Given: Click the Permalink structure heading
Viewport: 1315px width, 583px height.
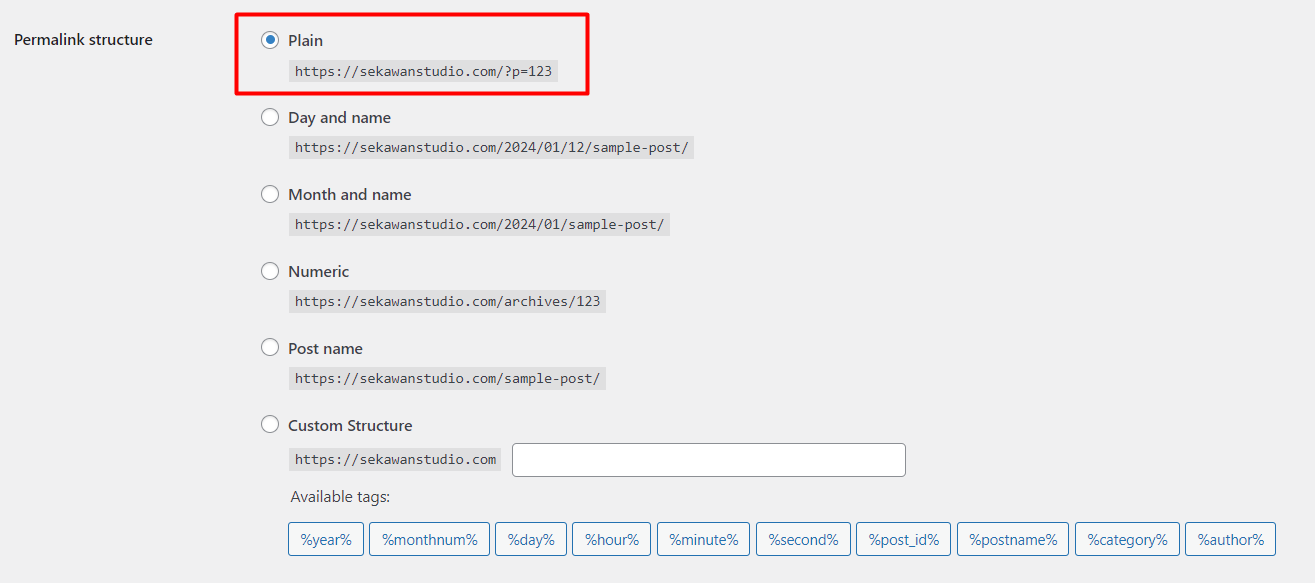Looking at the screenshot, I should (x=83, y=40).
